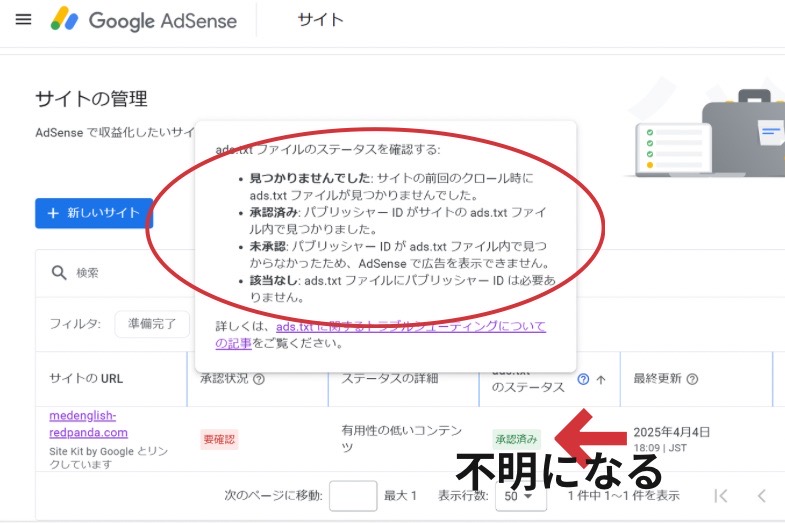Click the 2025年4月4日 last updated date
785x523 pixels.
671,432
